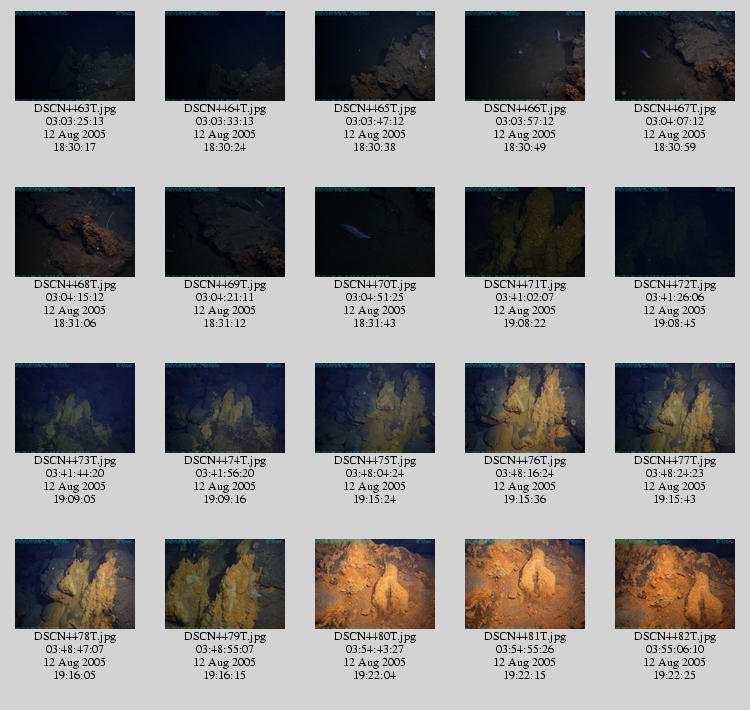Click the filename text DSCN4464T.jpg

225,109
